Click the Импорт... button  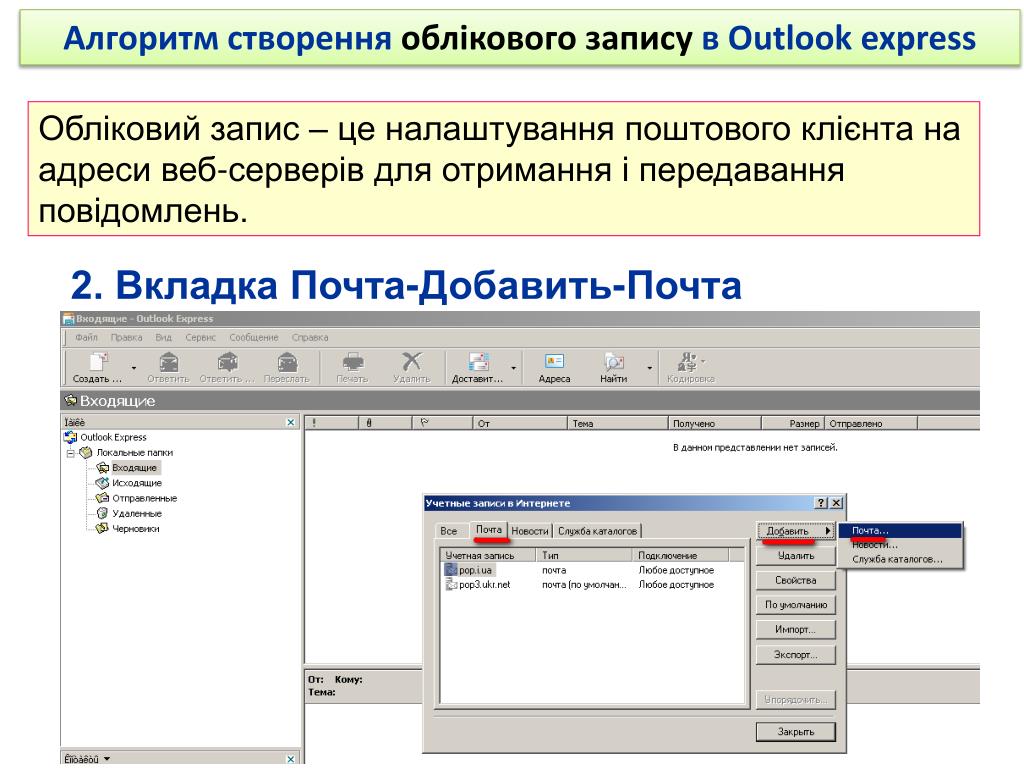pos(795,630)
